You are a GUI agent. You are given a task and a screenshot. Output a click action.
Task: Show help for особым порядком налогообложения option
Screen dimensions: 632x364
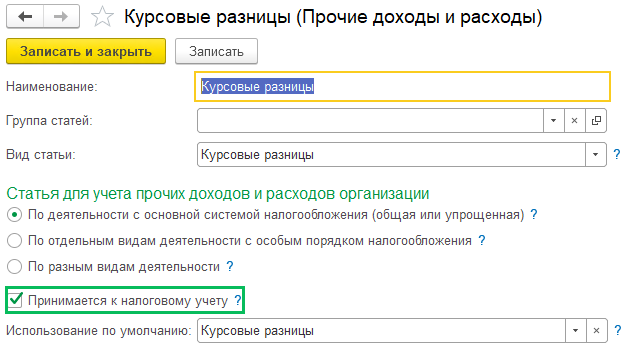(482, 240)
